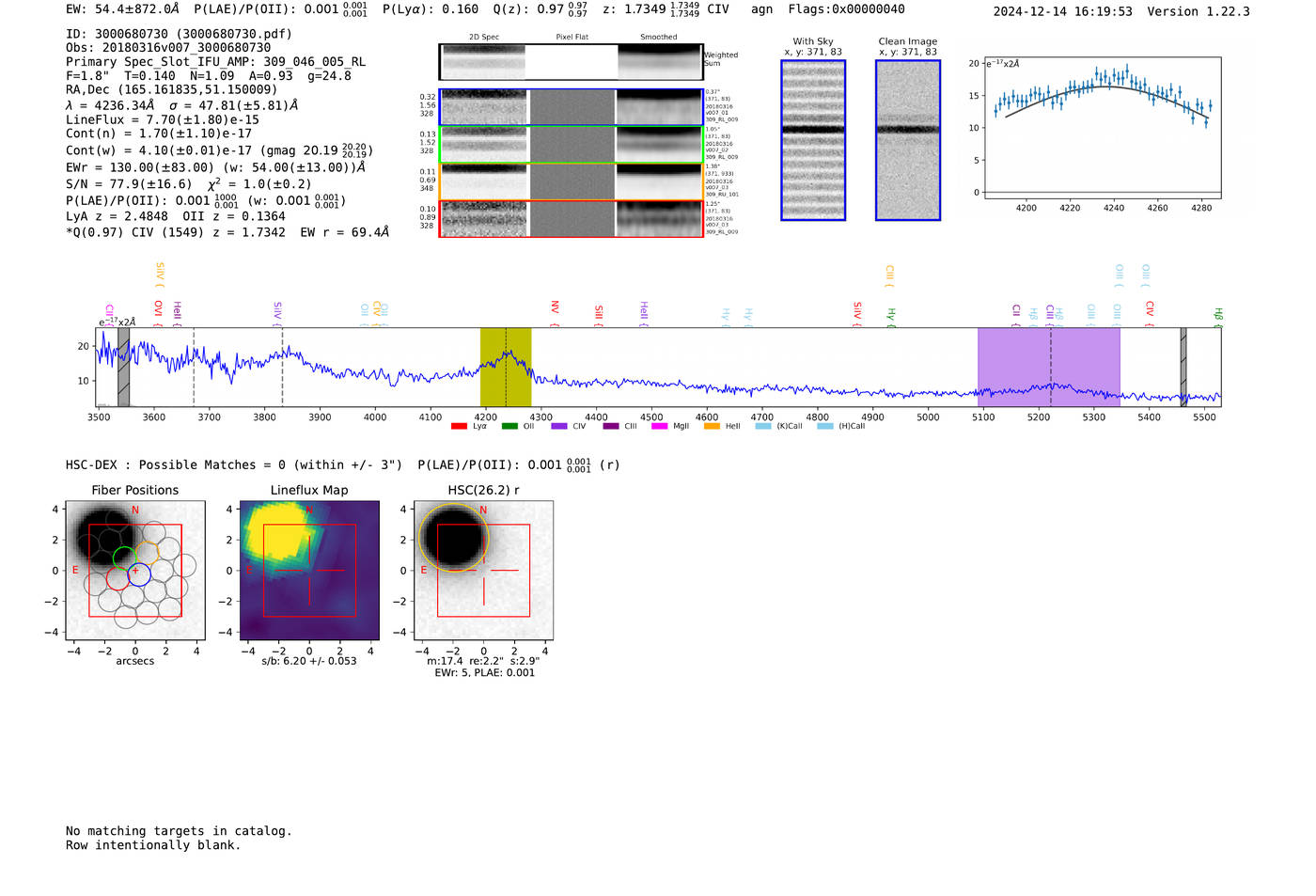Click 's/b: 6.20 +/- 0.053' caption
The height and width of the screenshot is (896, 1316).
tap(309, 661)
